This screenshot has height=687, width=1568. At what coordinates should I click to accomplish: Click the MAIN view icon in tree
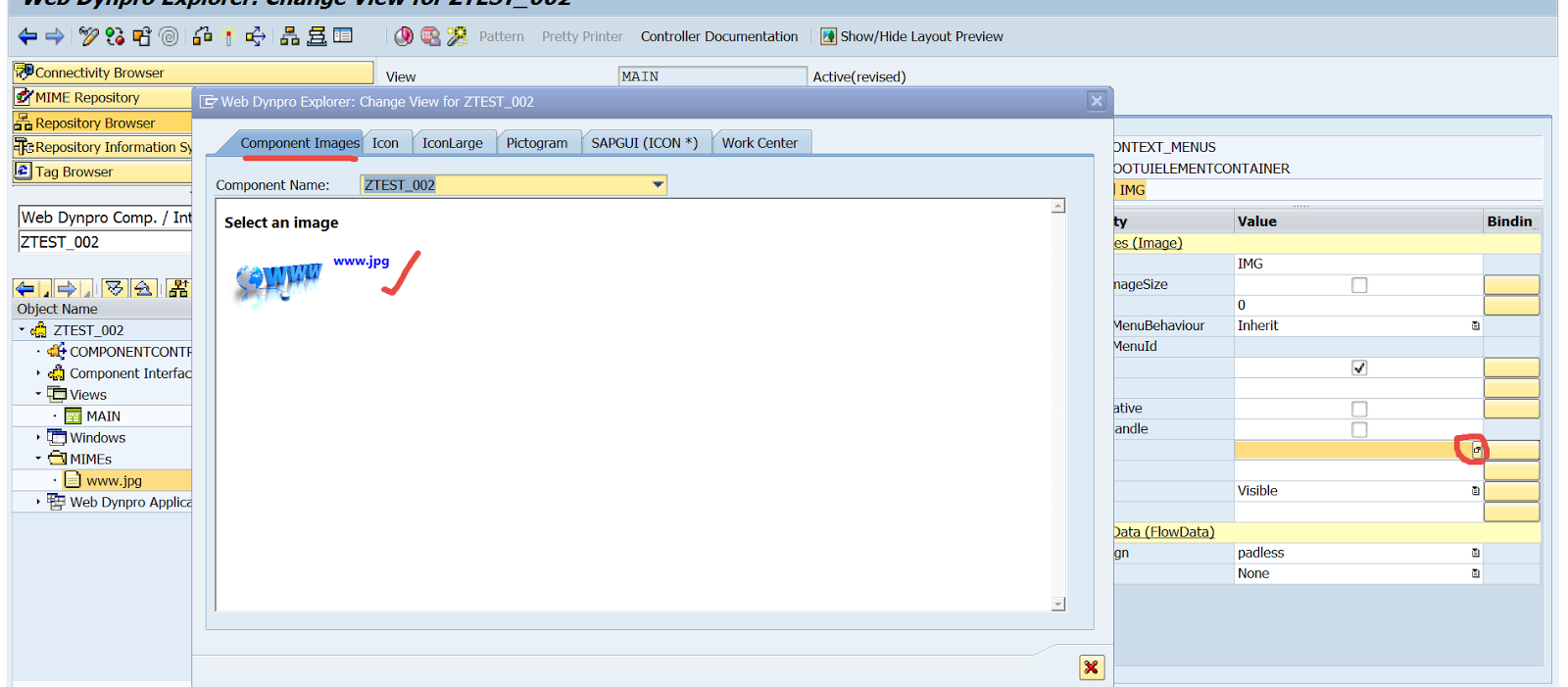click(73, 416)
